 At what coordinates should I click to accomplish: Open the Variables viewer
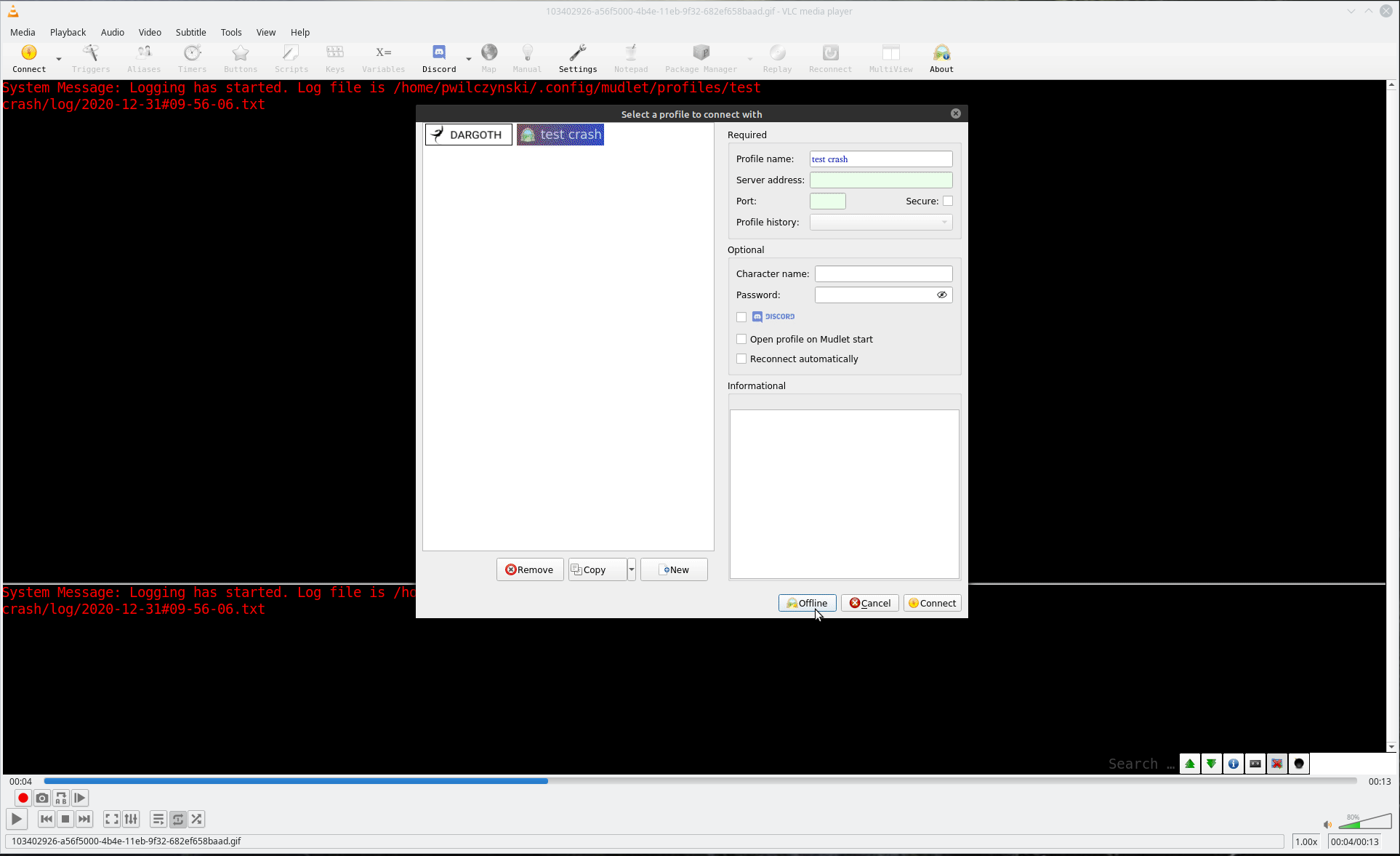(383, 58)
